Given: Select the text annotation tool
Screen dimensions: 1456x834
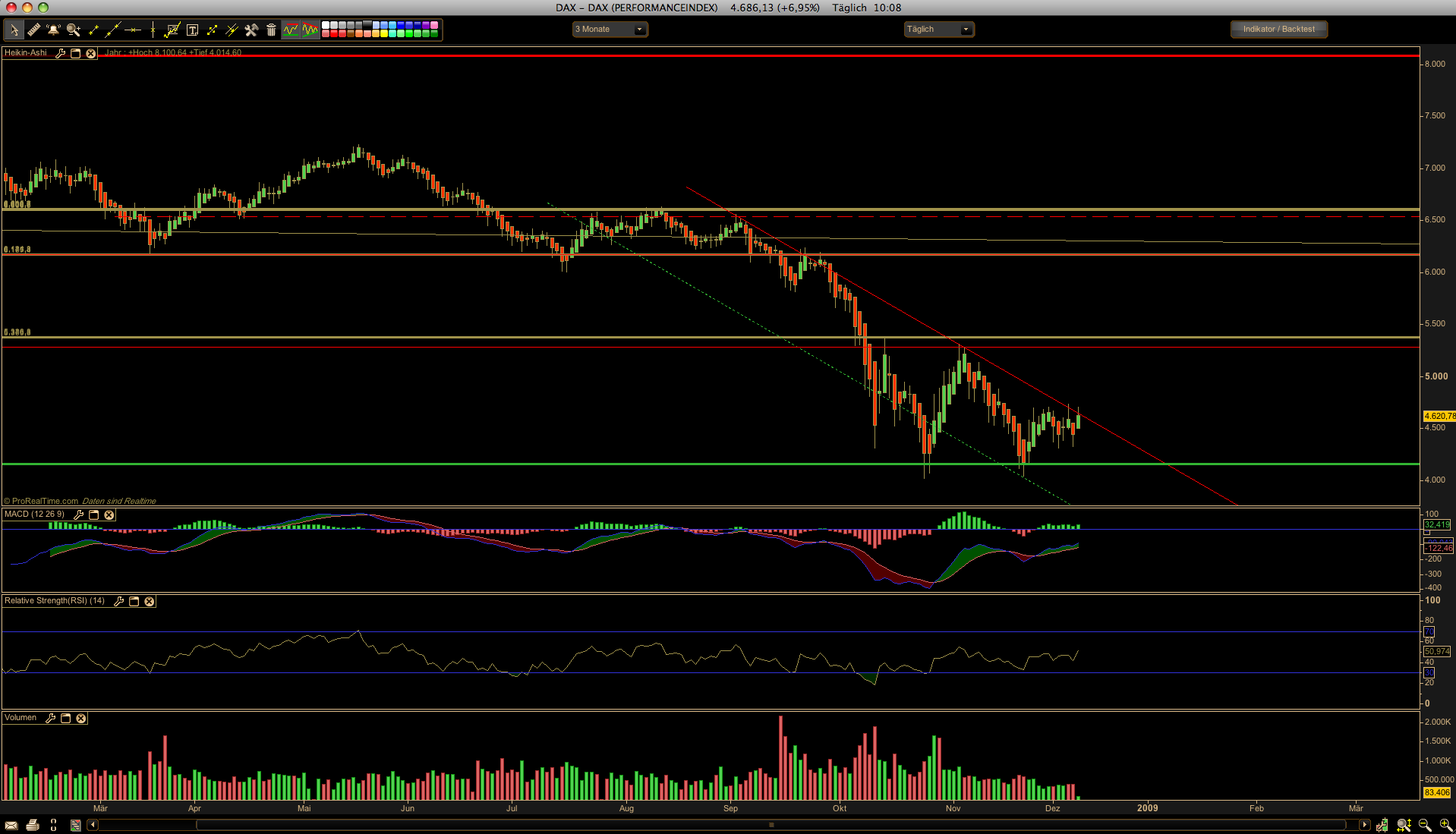Looking at the screenshot, I should coord(192,30).
